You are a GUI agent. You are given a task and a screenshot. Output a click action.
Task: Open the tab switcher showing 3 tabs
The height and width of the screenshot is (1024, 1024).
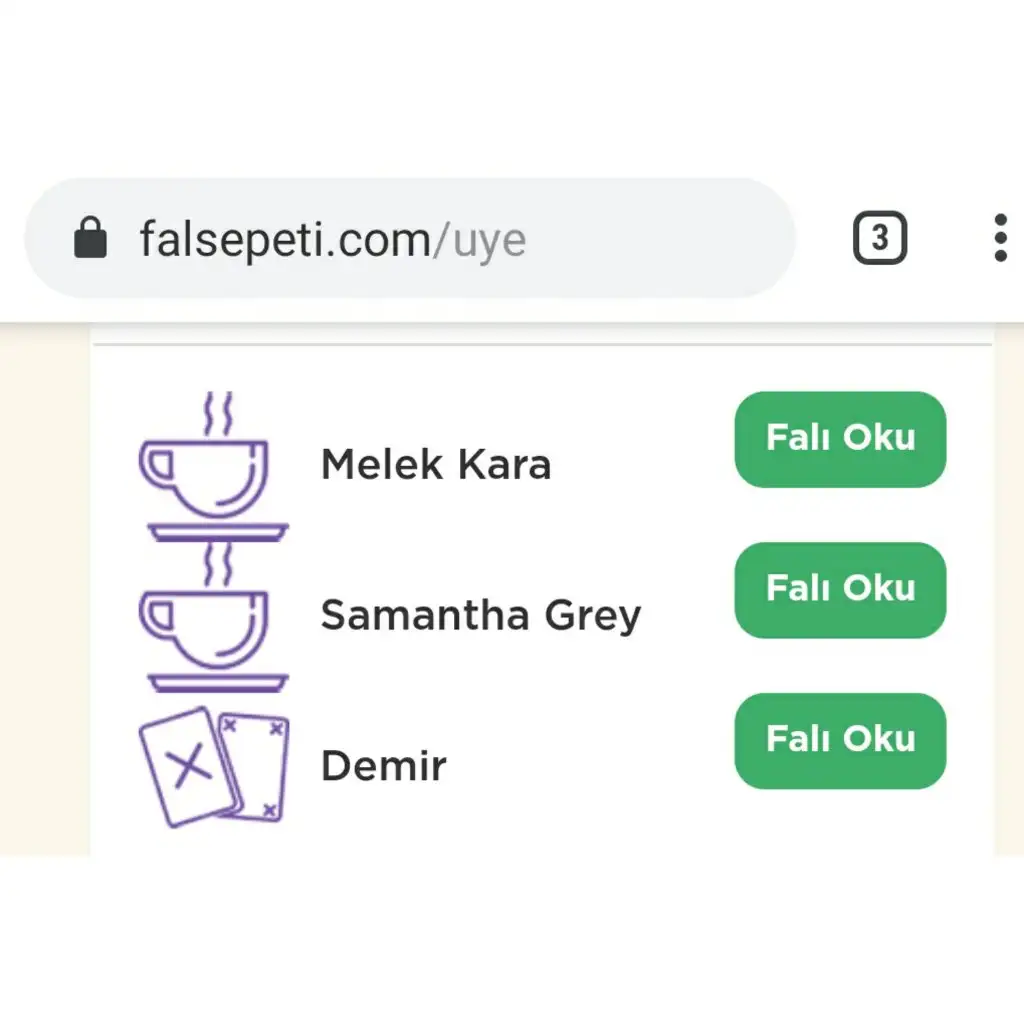(x=880, y=238)
